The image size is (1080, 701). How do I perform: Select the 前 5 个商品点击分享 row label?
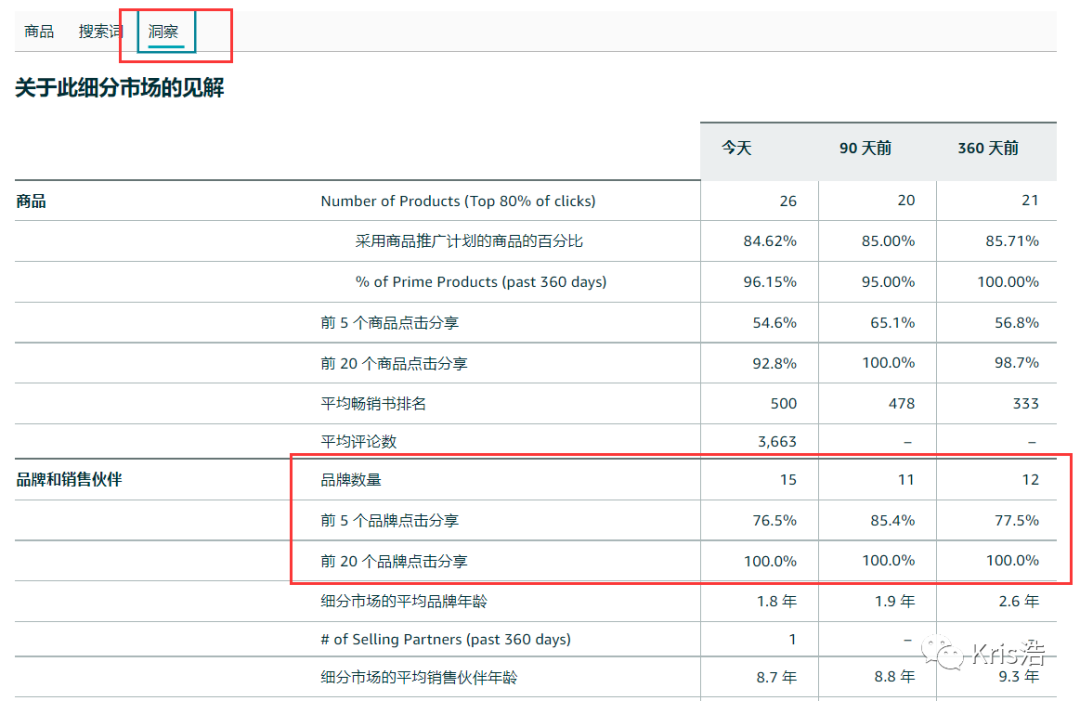389,323
